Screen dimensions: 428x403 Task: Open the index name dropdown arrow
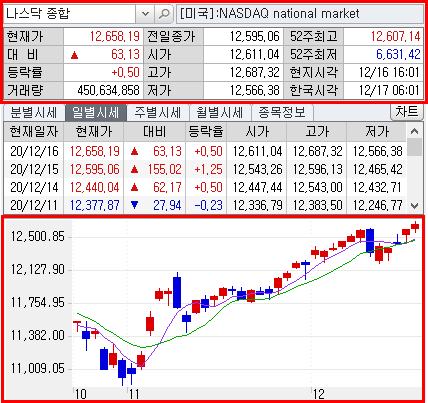[145, 14]
